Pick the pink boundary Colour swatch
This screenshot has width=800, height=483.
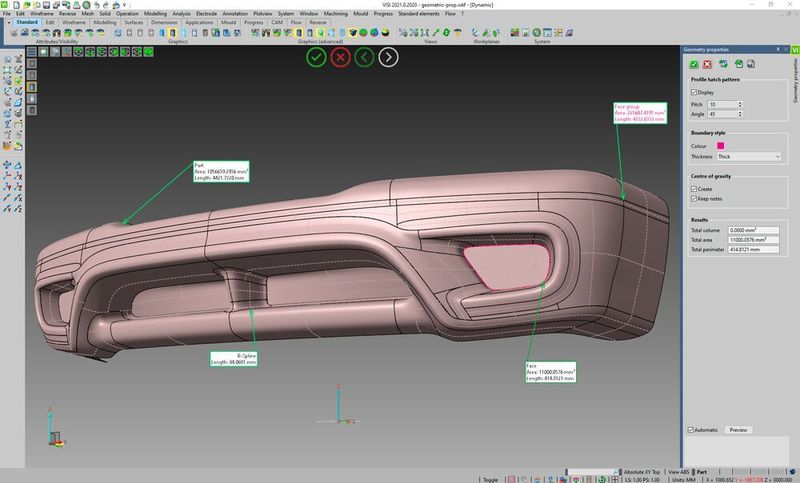coord(721,146)
